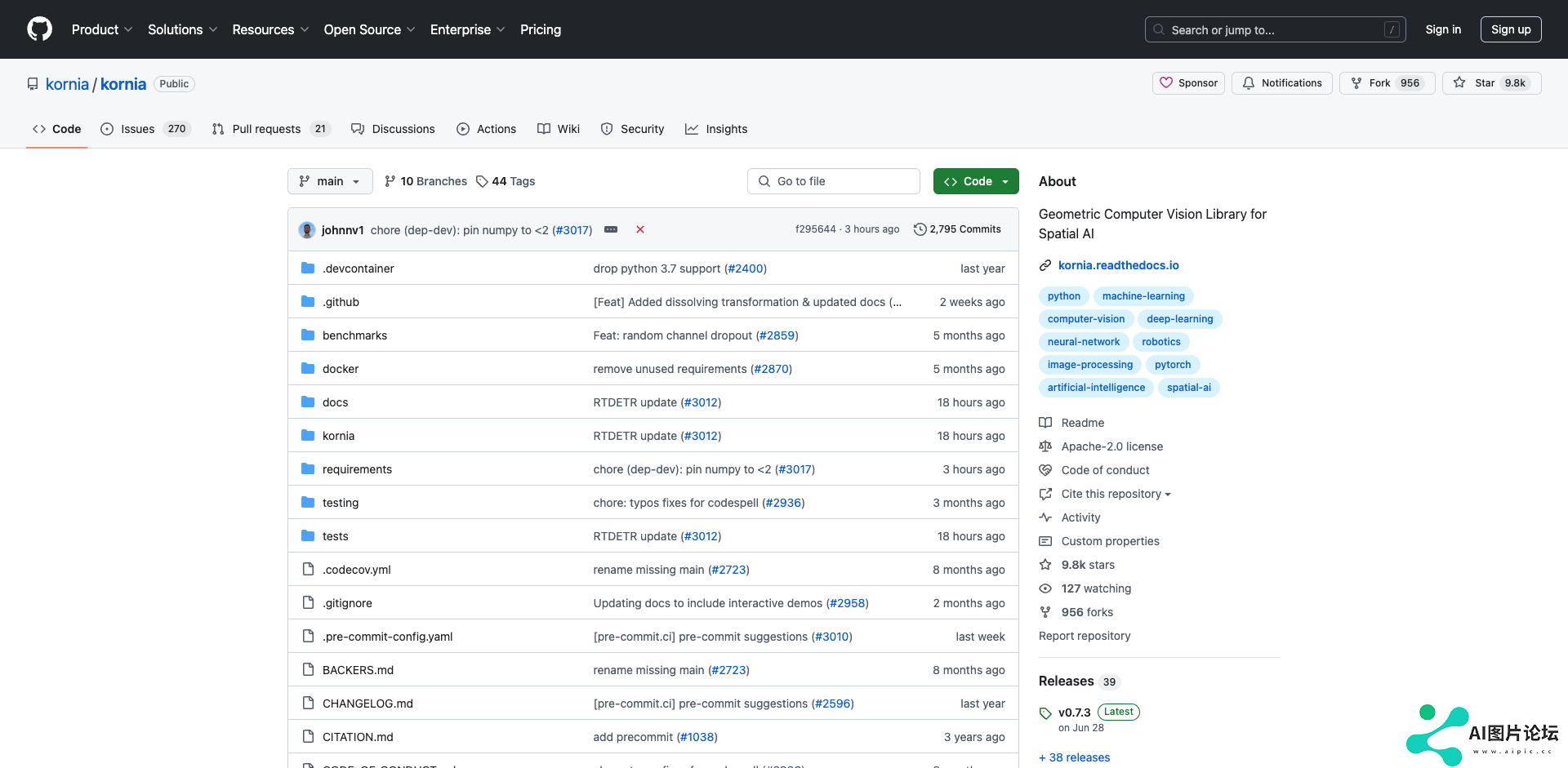Click the repository icon before kornia/kornia
Image resolution: width=1568 pixels, height=768 pixels.
(x=33, y=84)
